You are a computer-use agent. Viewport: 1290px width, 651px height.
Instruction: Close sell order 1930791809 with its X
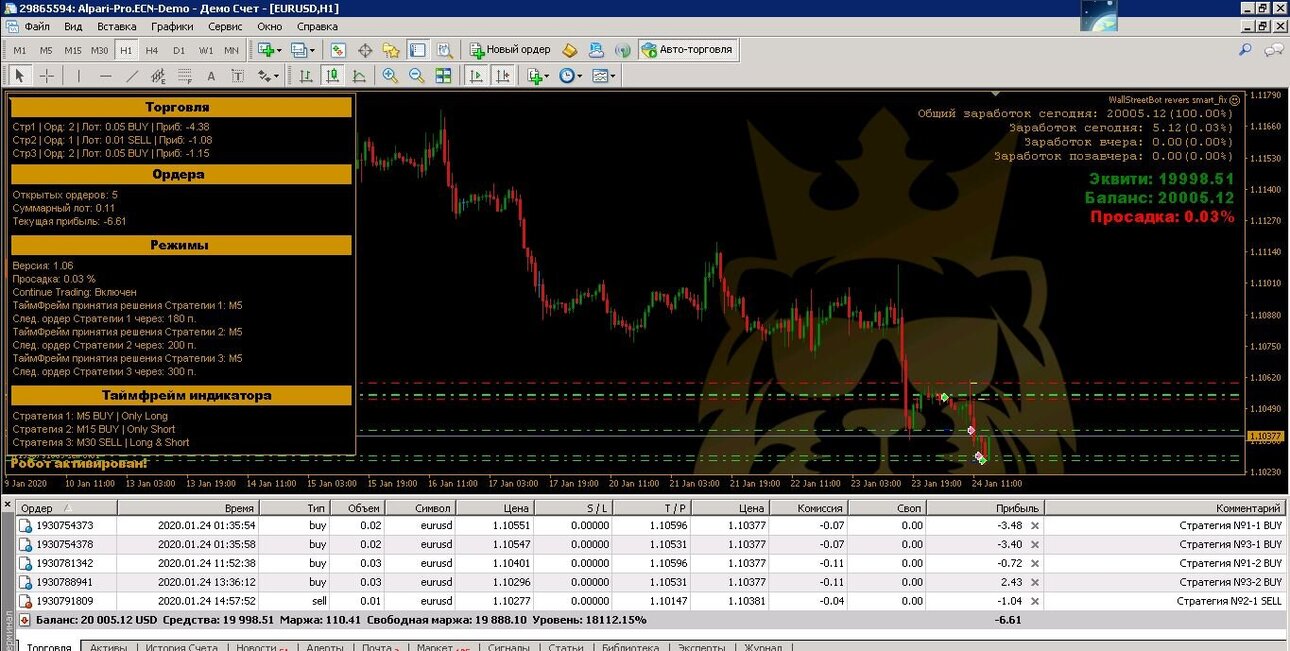coord(1035,600)
